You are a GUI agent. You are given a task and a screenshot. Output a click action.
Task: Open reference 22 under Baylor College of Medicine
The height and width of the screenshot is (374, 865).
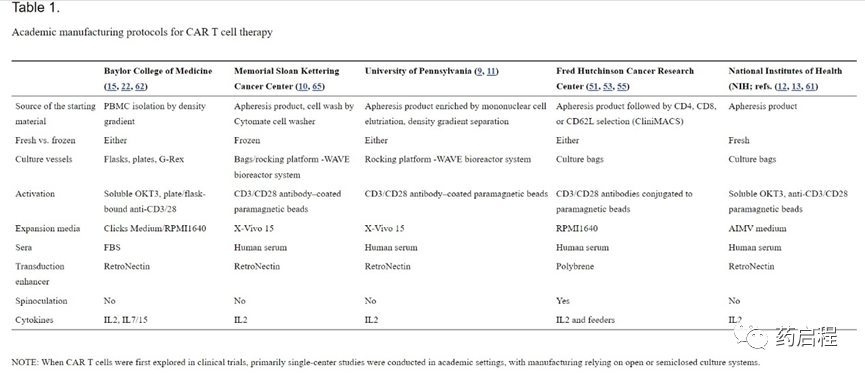(126, 87)
